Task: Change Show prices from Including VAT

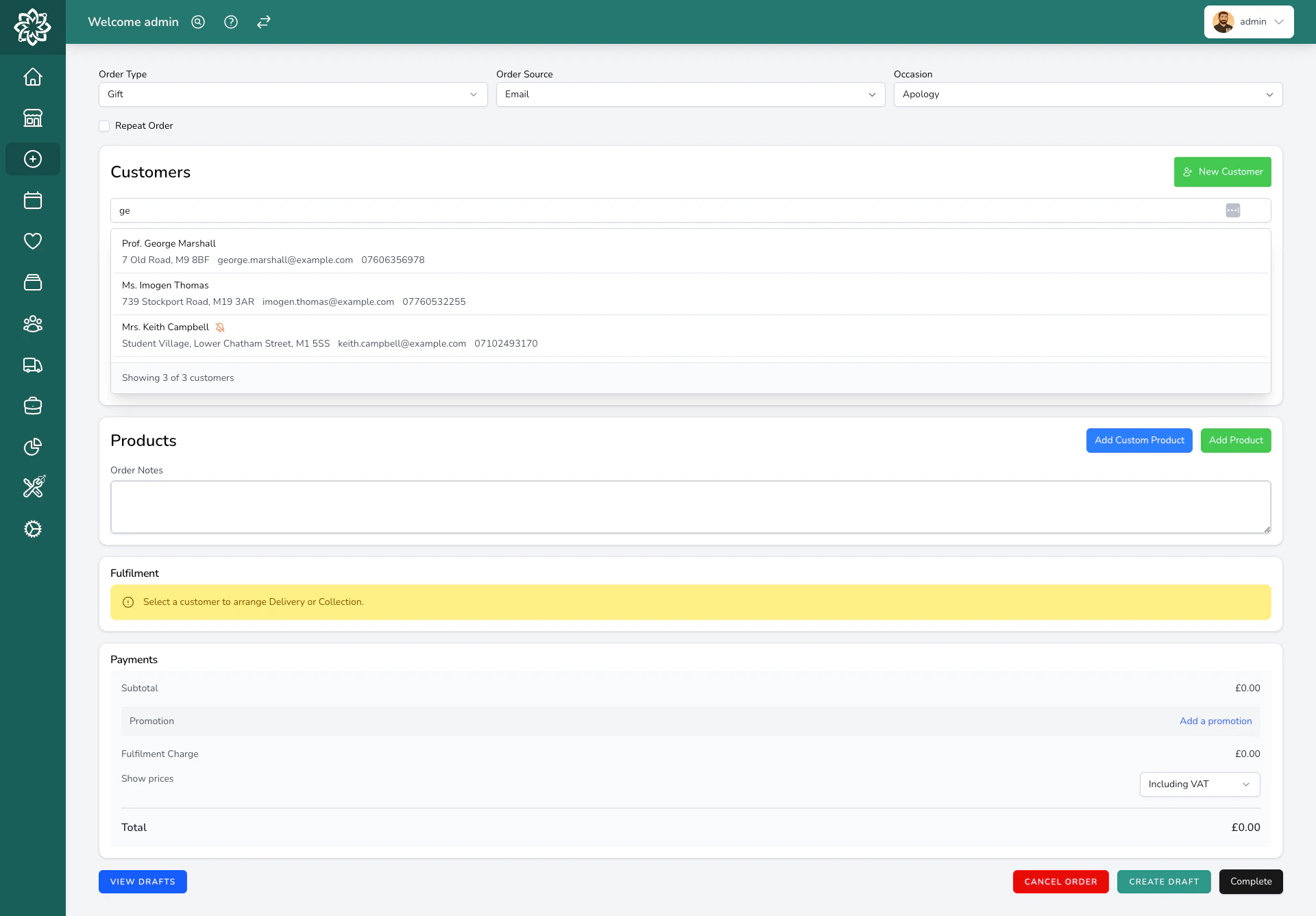Action: click(x=1199, y=784)
